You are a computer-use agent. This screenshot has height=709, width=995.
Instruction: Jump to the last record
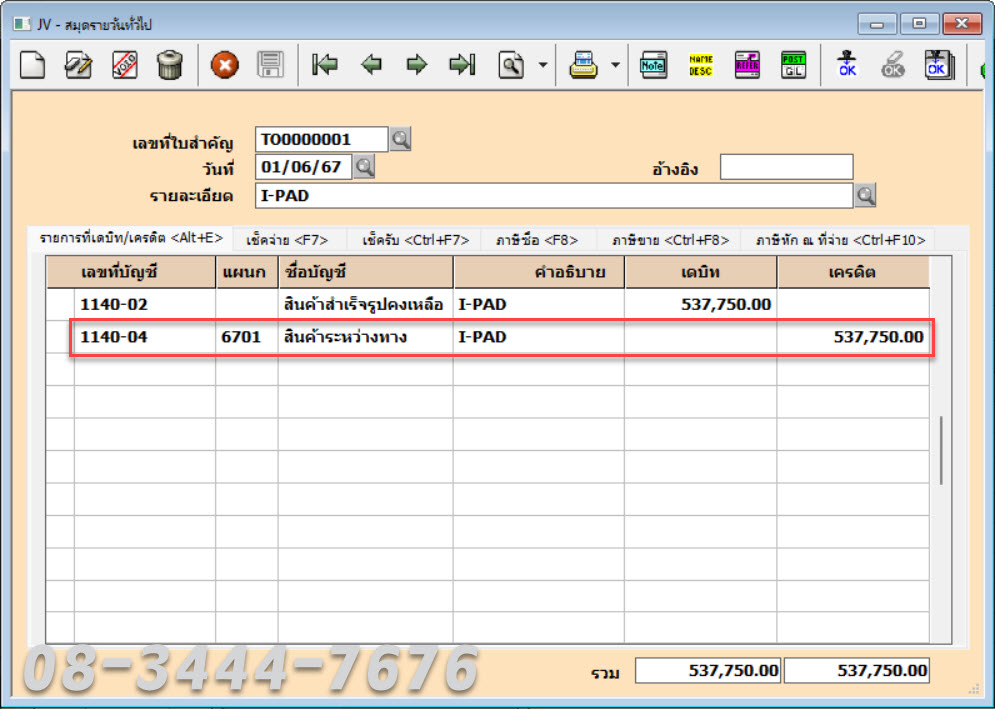[463, 65]
